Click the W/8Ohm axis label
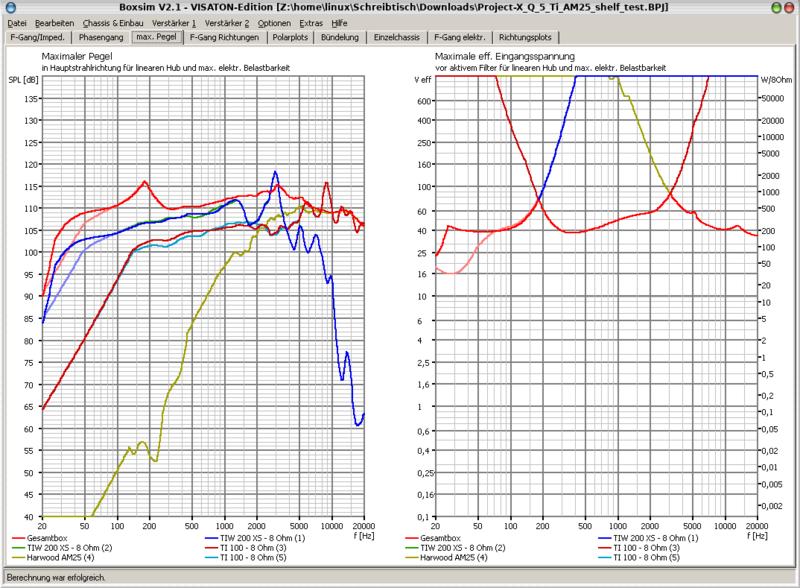The height and width of the screenshot is (588, 800). coord(776,80)
